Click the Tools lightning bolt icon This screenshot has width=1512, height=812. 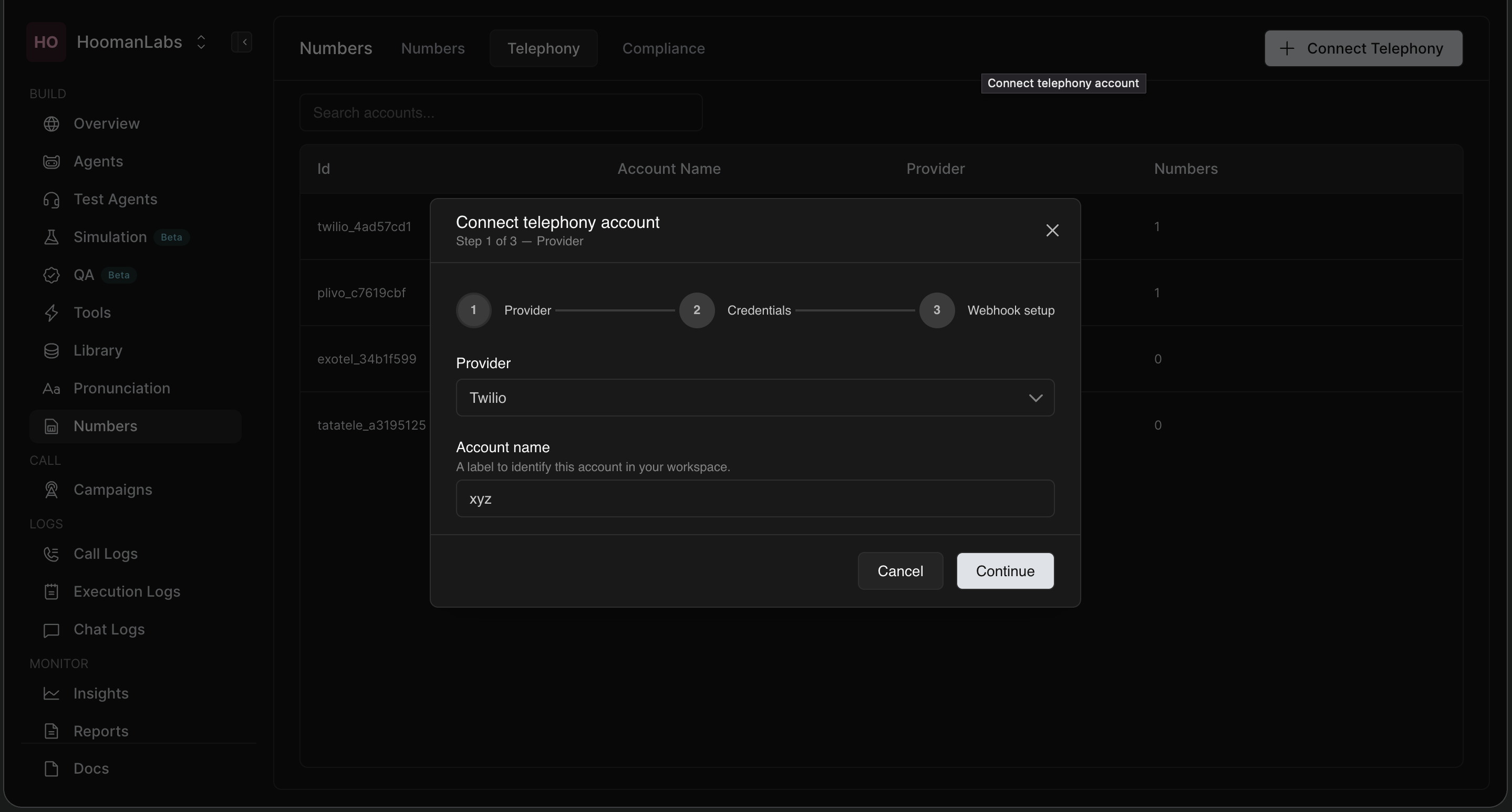(51, 313)
